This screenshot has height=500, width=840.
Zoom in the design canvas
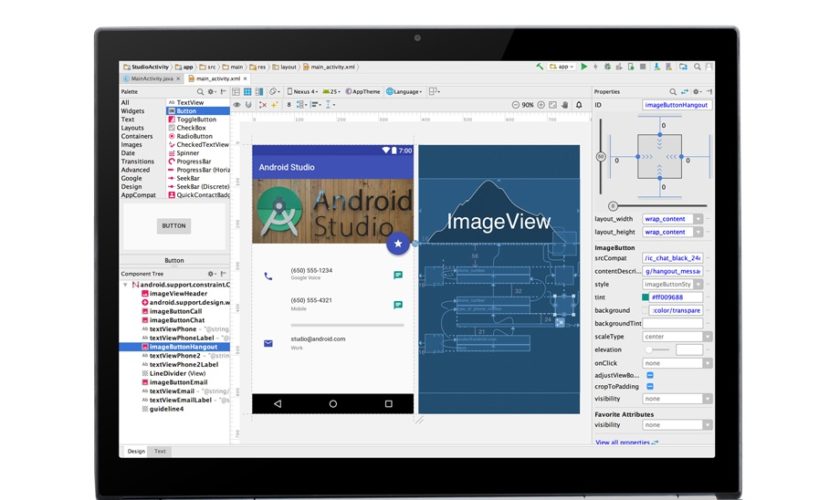539,104
